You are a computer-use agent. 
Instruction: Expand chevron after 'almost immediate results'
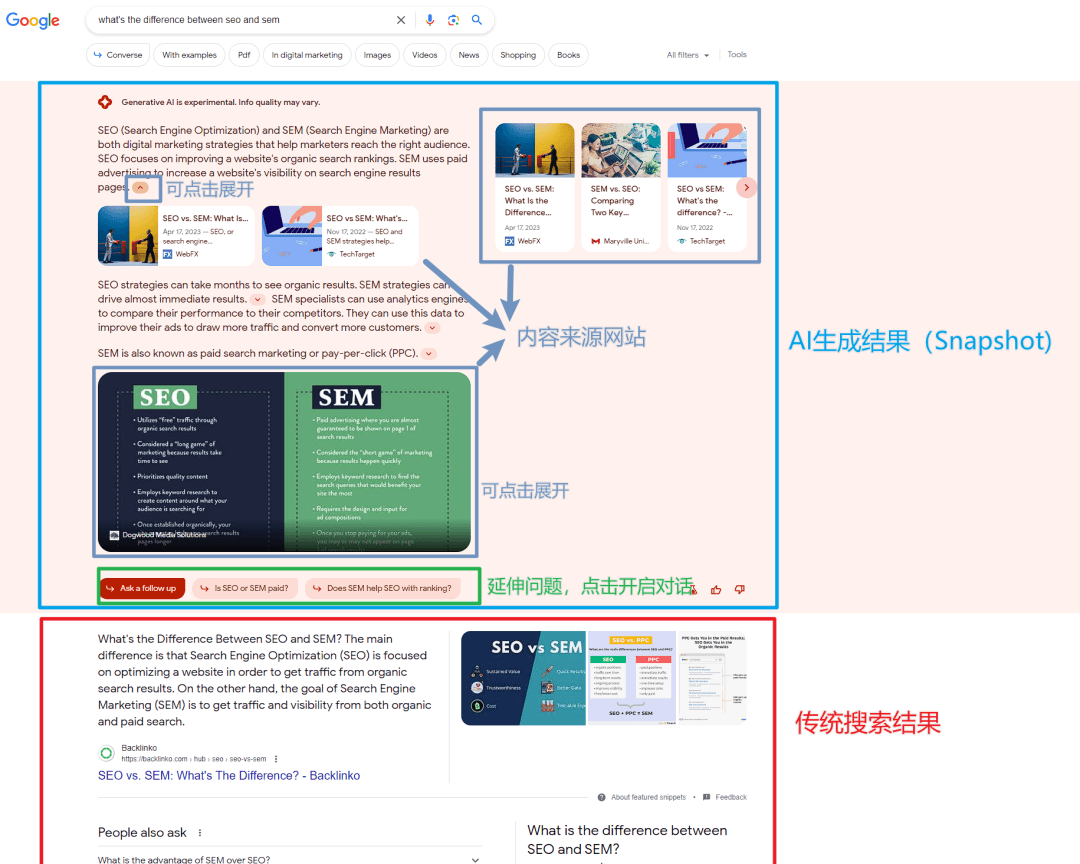coord(257,300)
